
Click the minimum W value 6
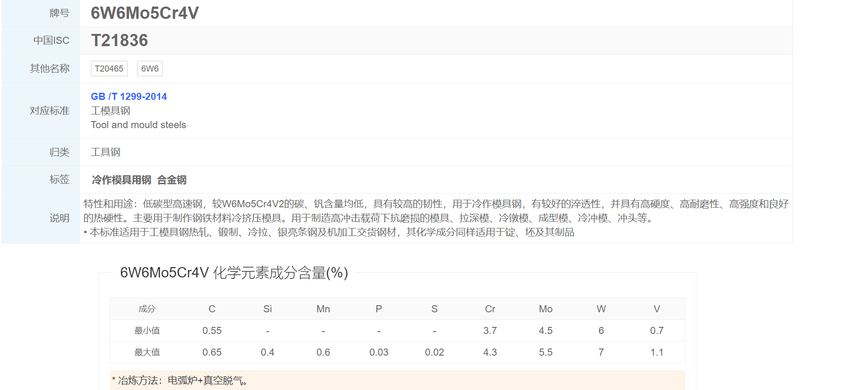click(x=601, y=330)
